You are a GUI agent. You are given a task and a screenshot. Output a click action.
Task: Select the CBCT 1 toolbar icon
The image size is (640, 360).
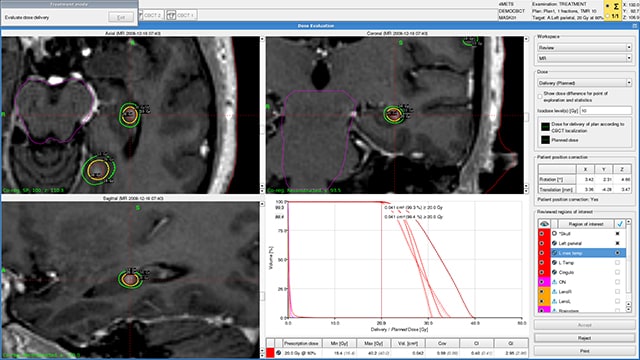pyautogui.click(x=171, y=15)
